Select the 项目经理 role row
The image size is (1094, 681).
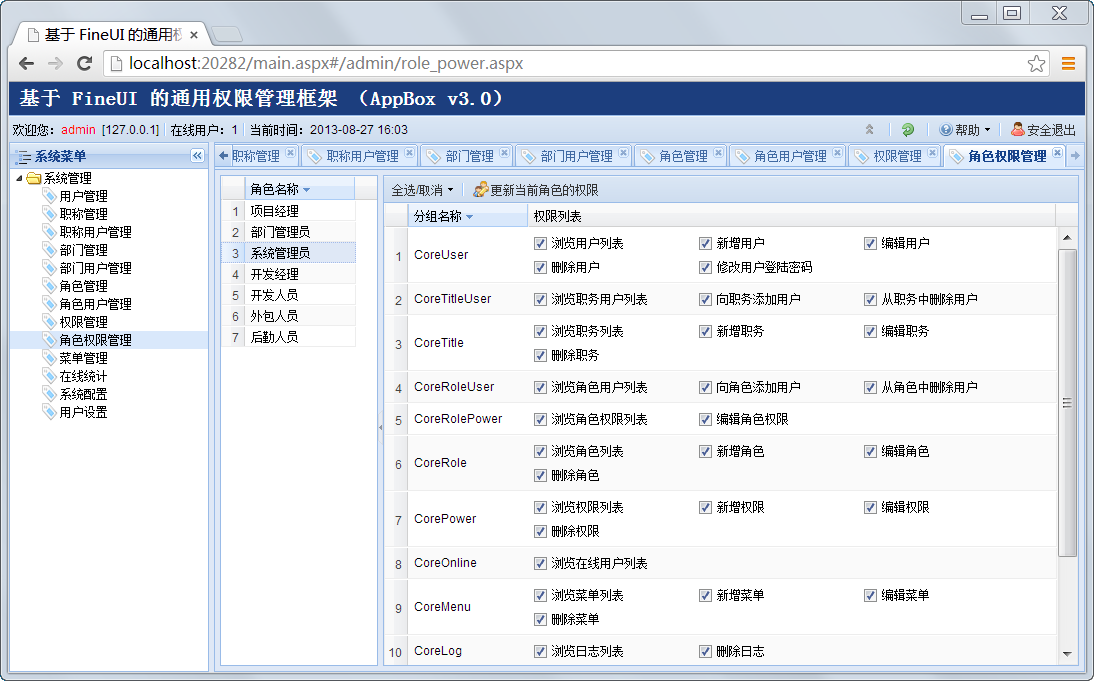tap(289, 211)
